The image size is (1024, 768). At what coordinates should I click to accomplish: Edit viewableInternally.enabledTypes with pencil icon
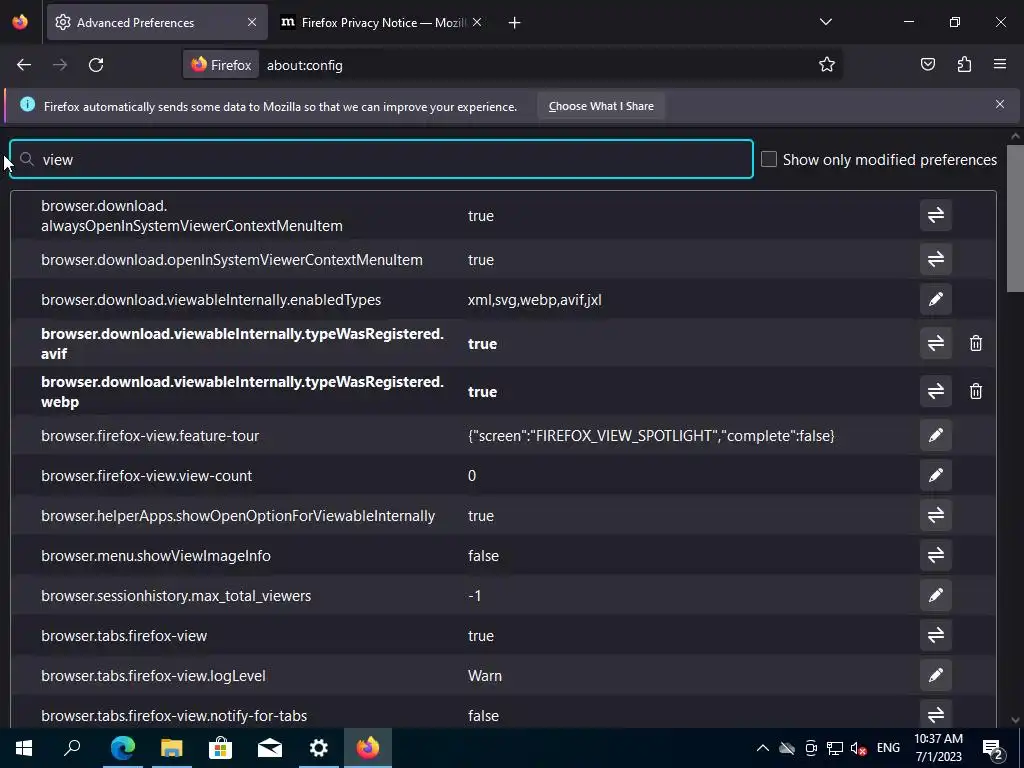click(x=935, y=299)
